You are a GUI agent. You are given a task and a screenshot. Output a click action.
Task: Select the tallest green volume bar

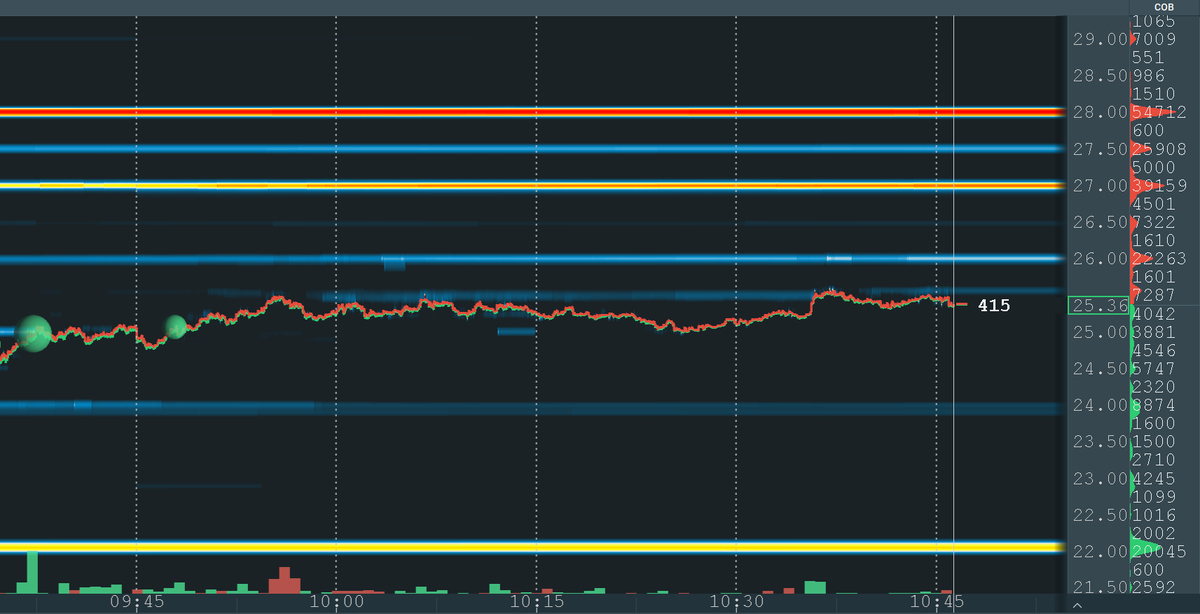pyautogui.click(x=31, y=572)
